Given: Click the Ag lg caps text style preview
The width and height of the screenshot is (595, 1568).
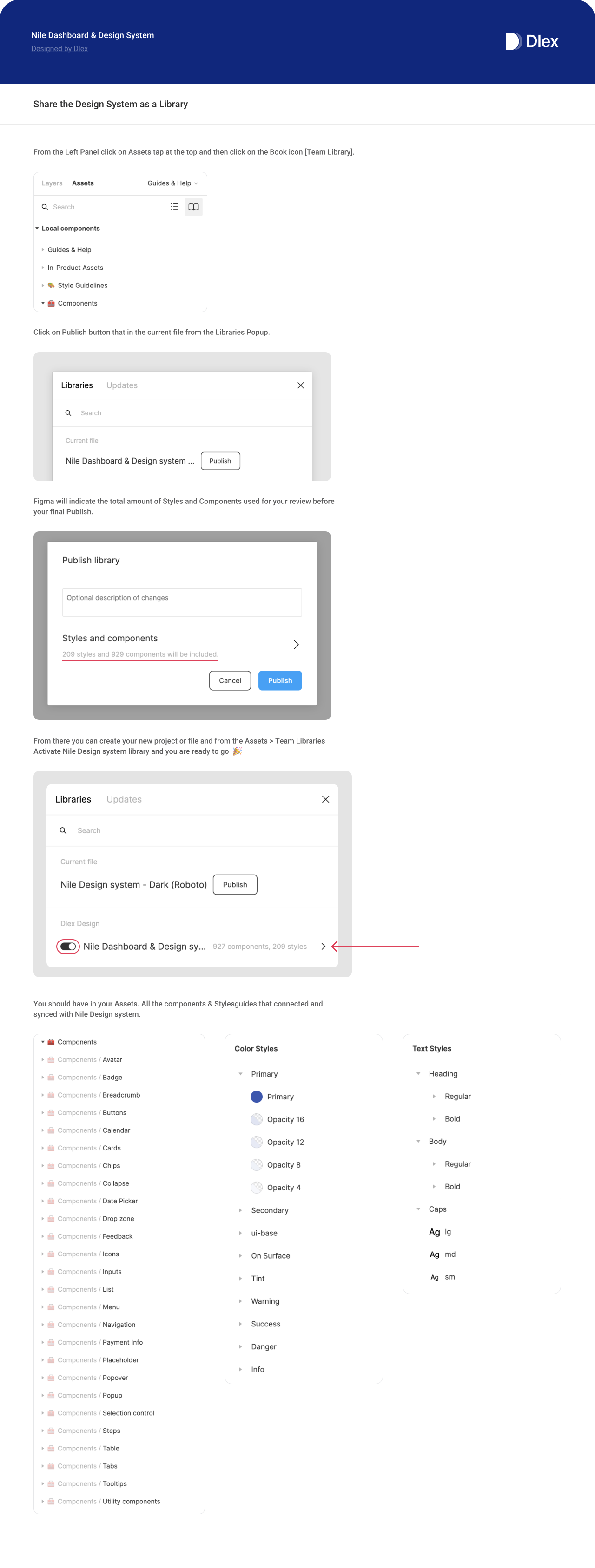Looking at the screenshot, I should [434, 1231].
